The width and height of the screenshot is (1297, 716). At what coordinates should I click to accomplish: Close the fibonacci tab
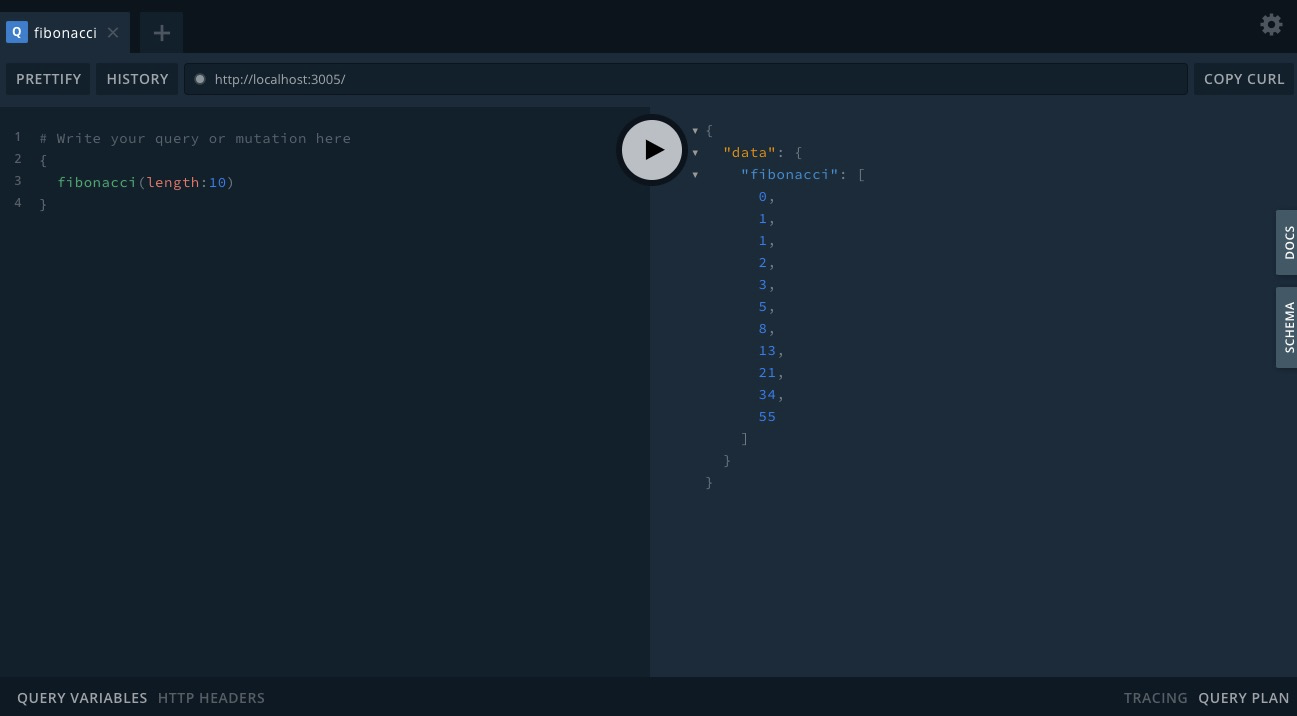[113, 33]
